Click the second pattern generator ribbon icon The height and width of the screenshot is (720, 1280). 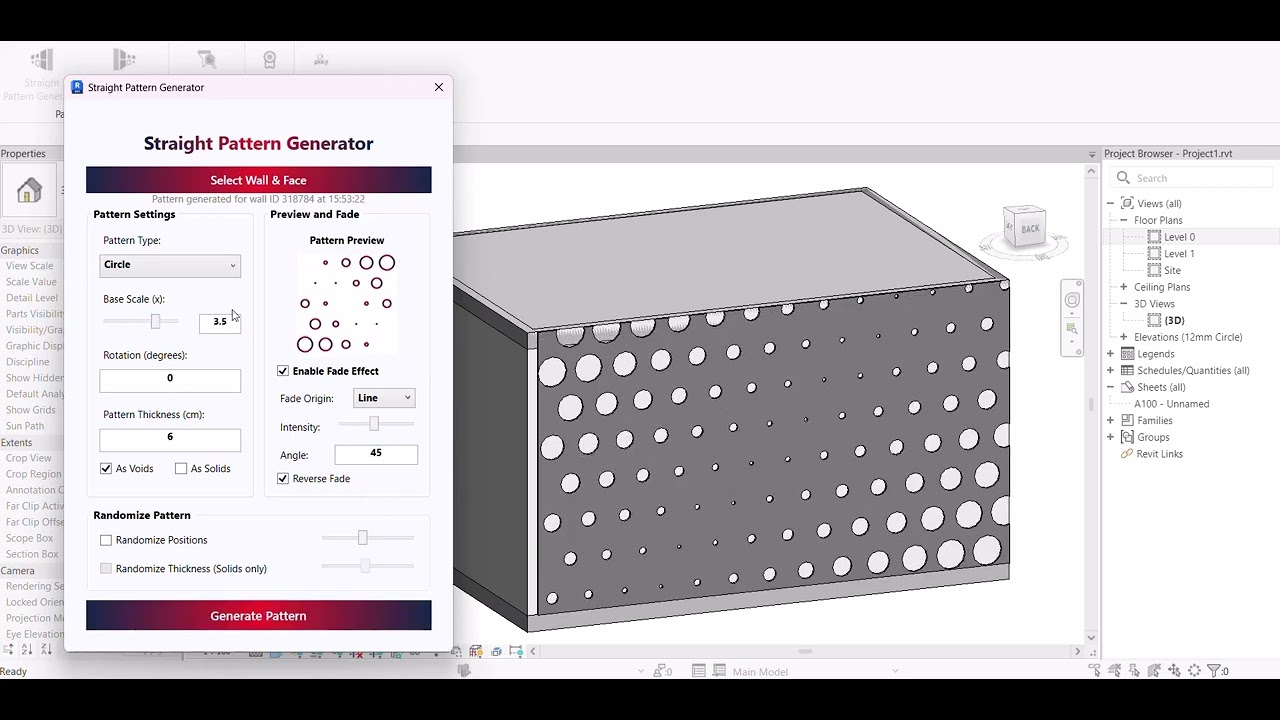pyautogui.click(x=124, y=60)
